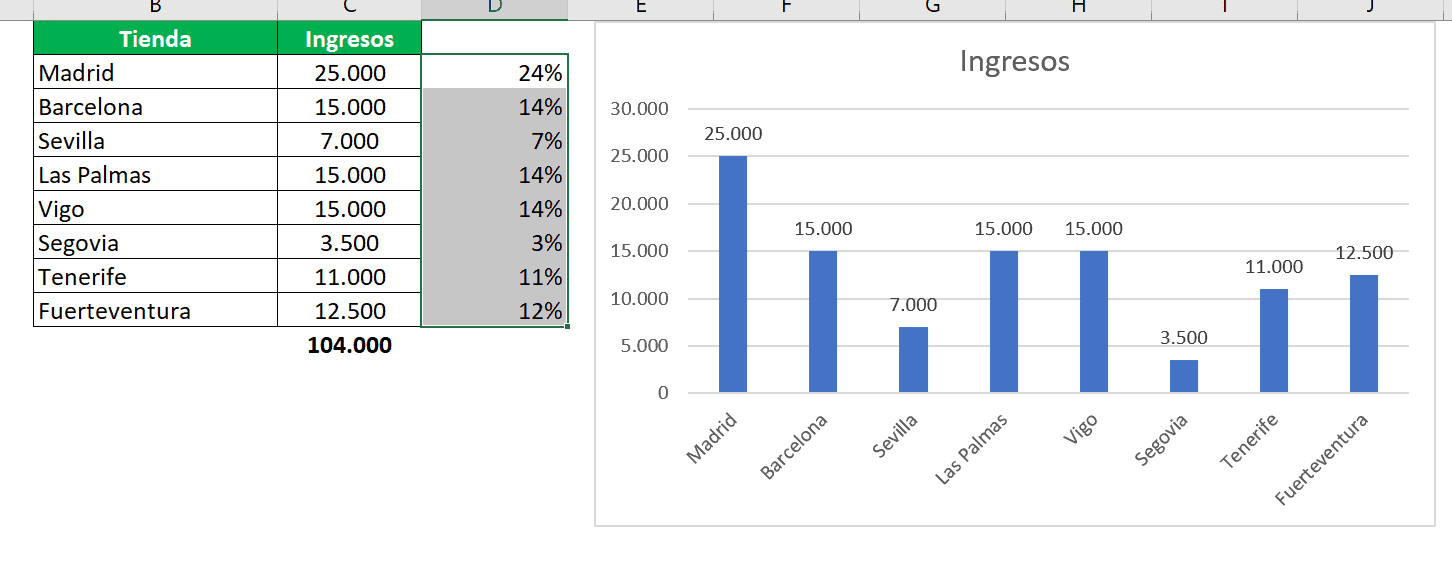Select the 11.000 income cell in table
Image resolution: width=1452 pixels, height=570 pixels.
click(x=349, y=276)
